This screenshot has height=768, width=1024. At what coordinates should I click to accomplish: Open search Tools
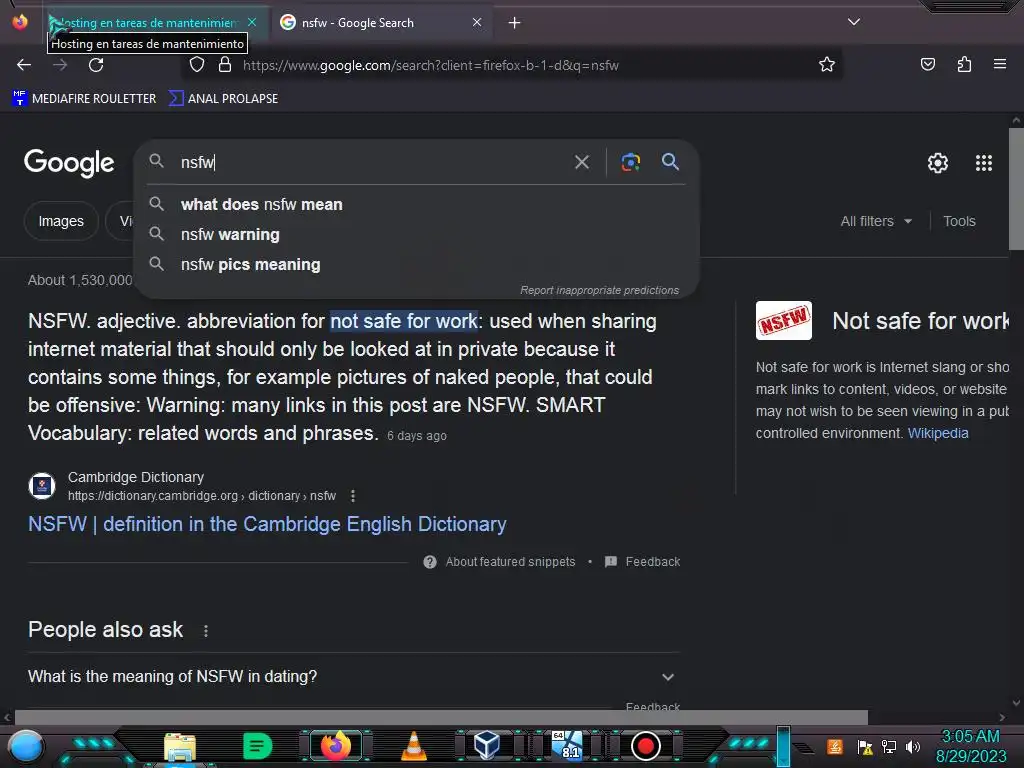959,221
